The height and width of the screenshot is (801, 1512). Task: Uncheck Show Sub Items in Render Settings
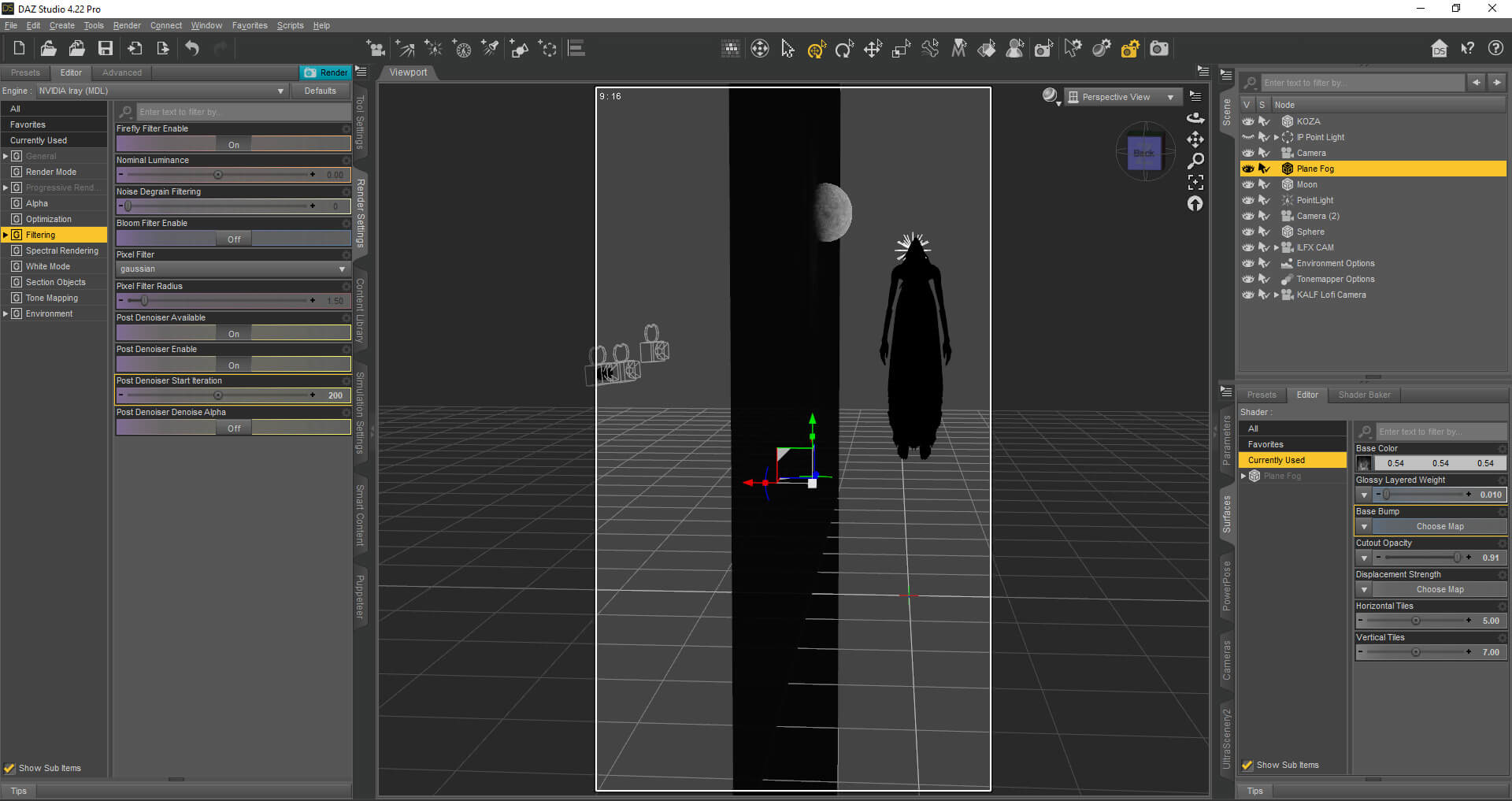pyautogui.click(x=9, y=768)
